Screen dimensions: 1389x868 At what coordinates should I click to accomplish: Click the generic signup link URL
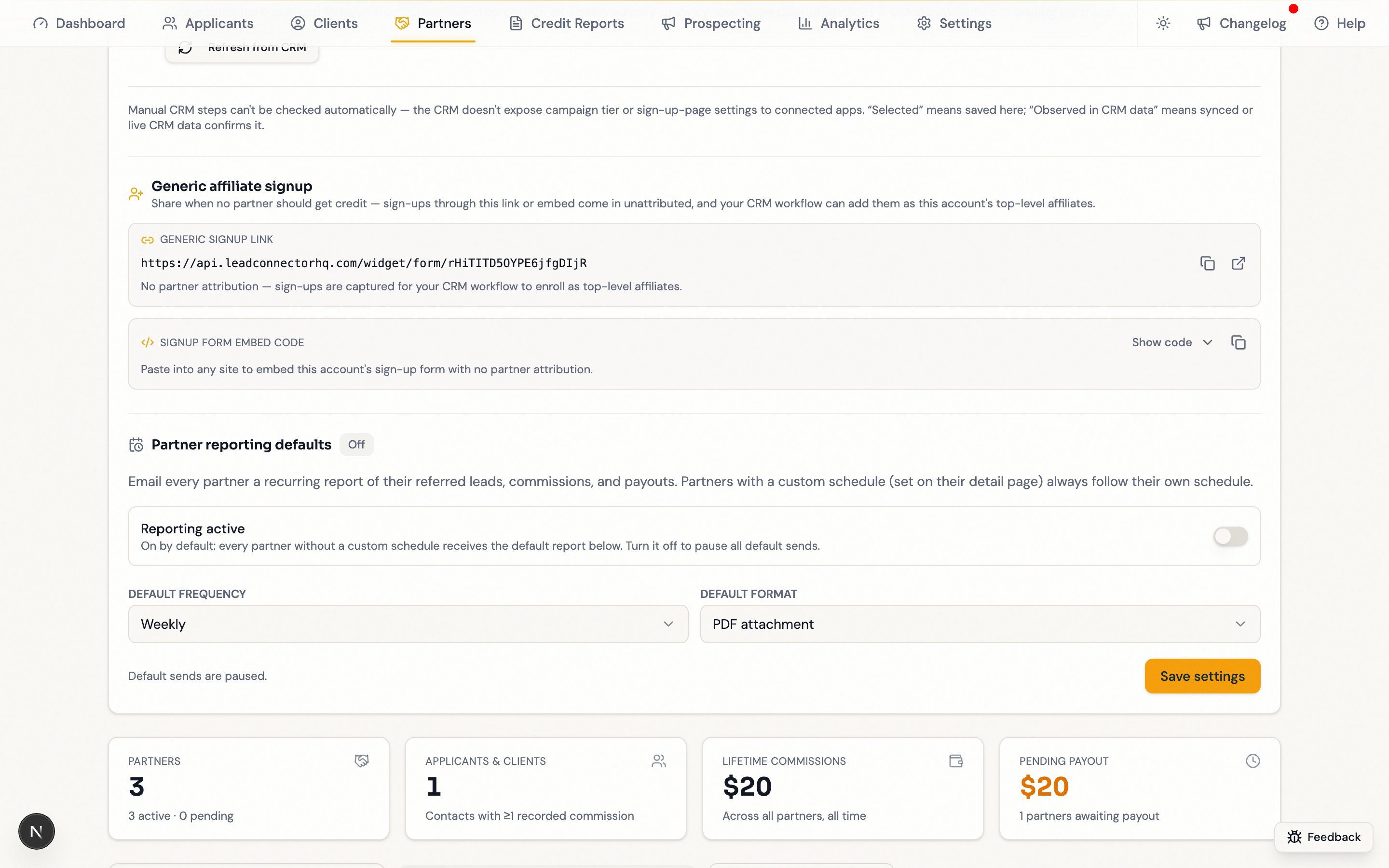pos(364,263)
